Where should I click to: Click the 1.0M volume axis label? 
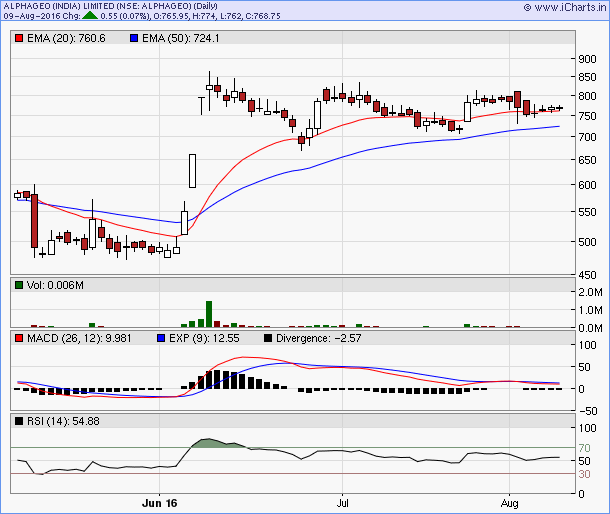click(x=590, y=310)
